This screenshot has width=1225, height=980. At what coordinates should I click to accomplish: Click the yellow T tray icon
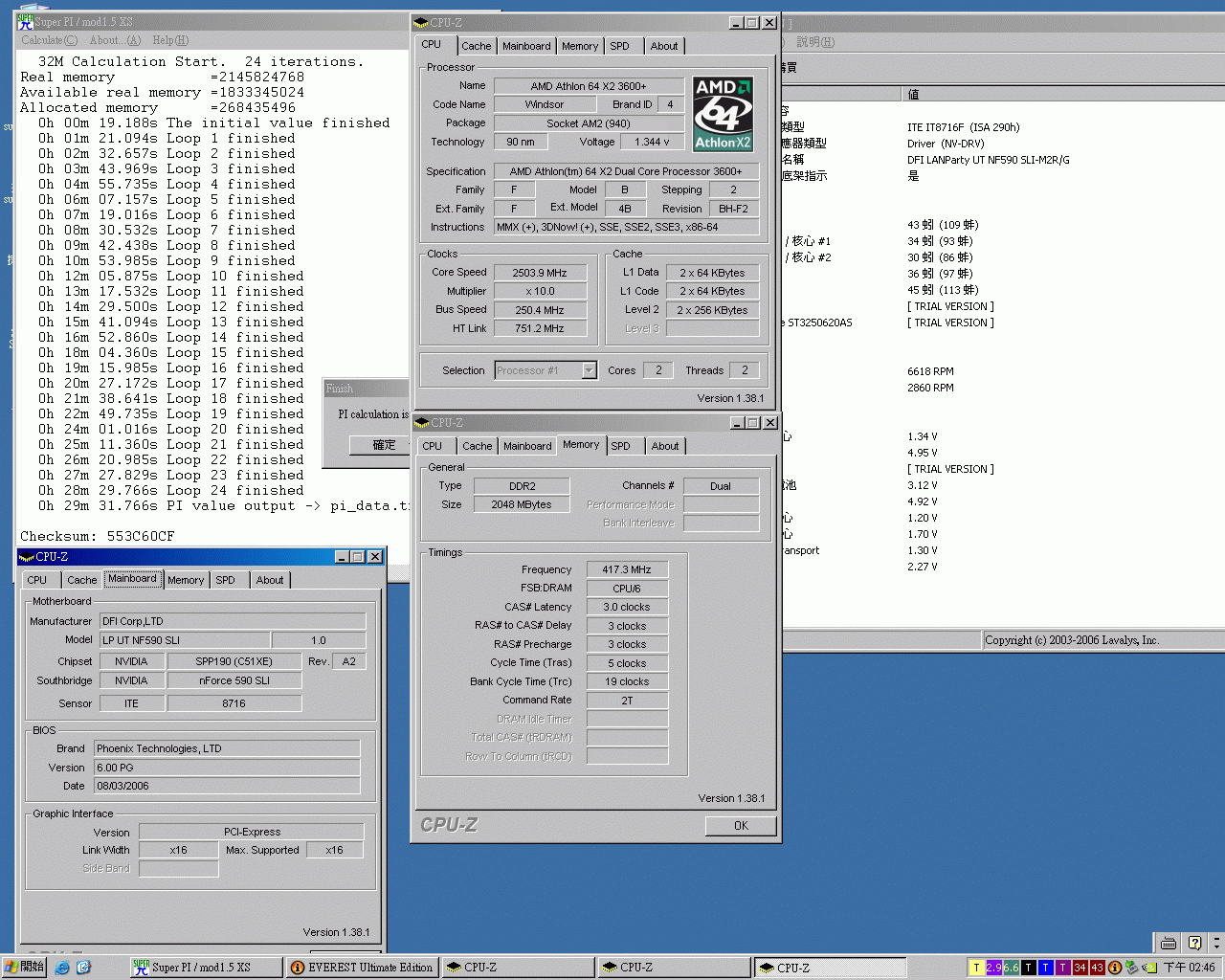pos(976,968)
